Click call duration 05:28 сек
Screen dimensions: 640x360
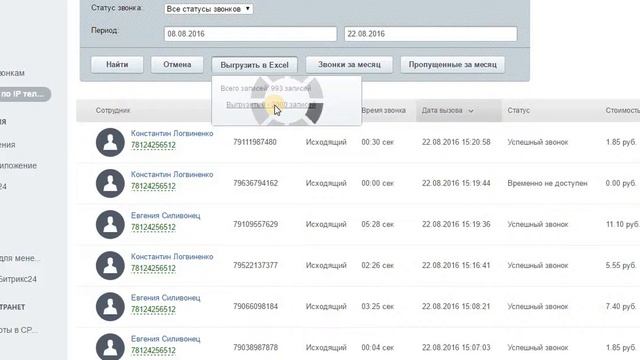pos(378,224)
